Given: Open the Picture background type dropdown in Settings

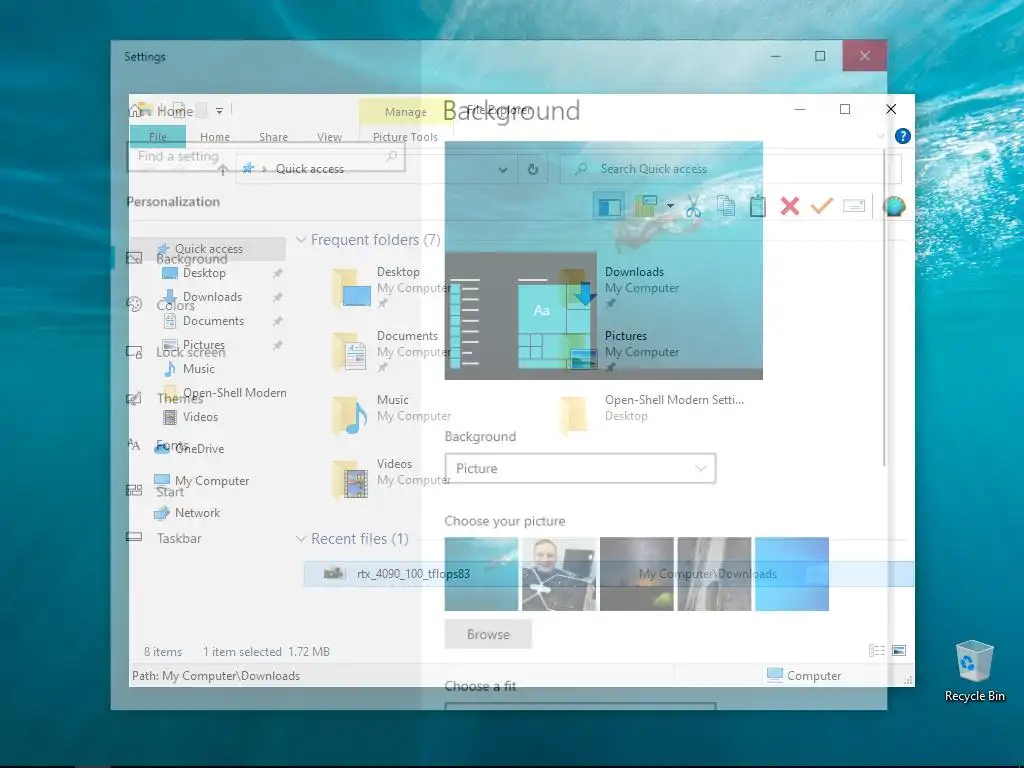Looking at the screenshot, I should [x=580, y=468].
